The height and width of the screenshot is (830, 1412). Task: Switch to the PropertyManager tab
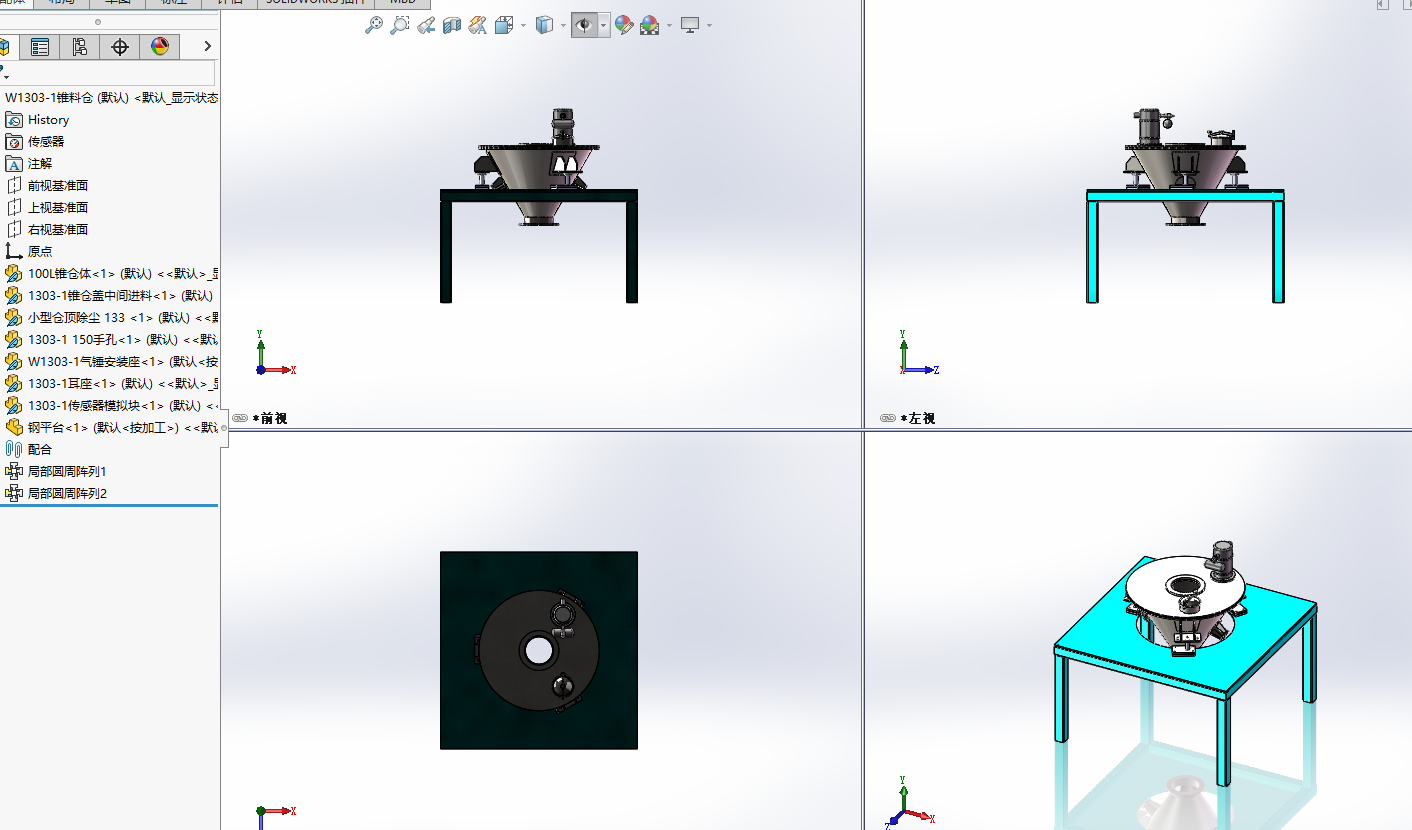40,46
